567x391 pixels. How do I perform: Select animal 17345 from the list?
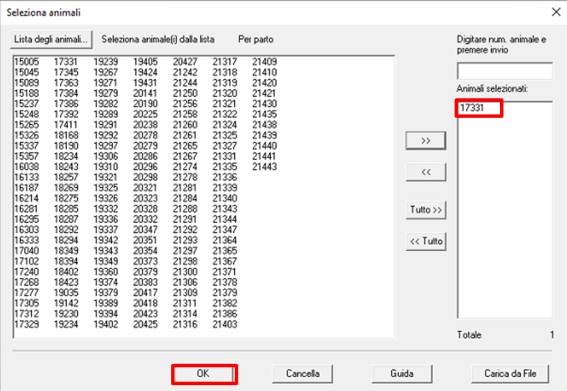coord(66,72)
